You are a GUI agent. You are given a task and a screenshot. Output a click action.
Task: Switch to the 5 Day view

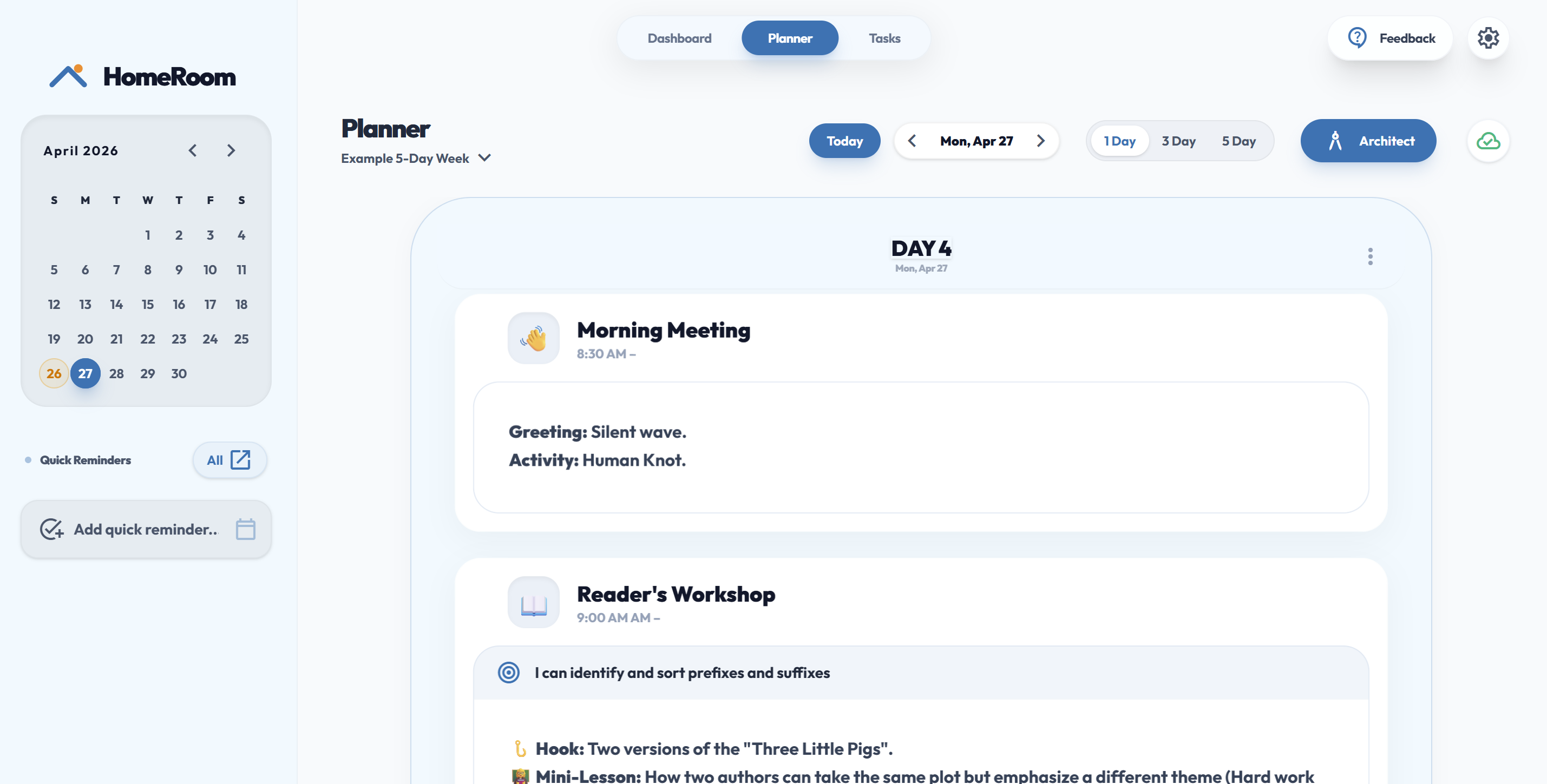click(1238, 141)
